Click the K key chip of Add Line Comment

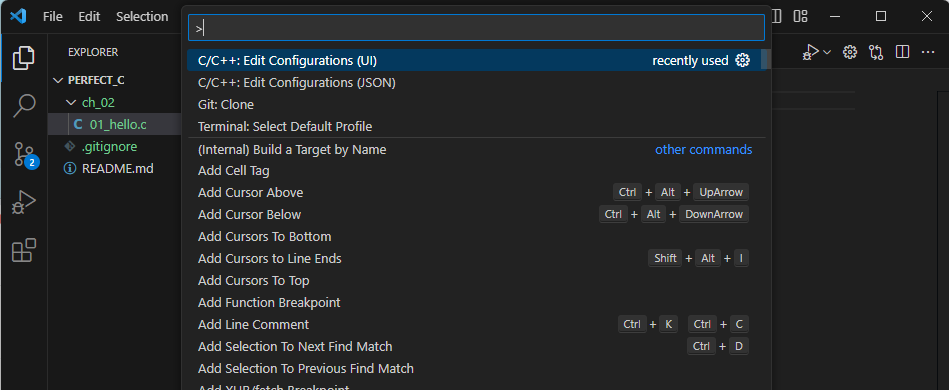pyautogui.click(x=668, y=325)
